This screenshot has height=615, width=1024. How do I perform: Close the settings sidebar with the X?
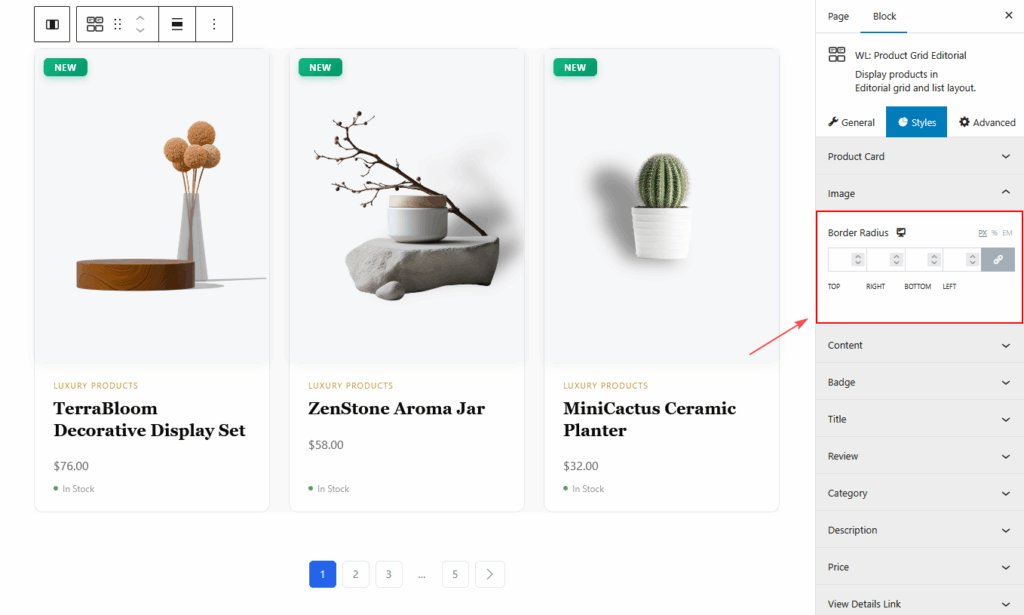tap(1008, 16)
